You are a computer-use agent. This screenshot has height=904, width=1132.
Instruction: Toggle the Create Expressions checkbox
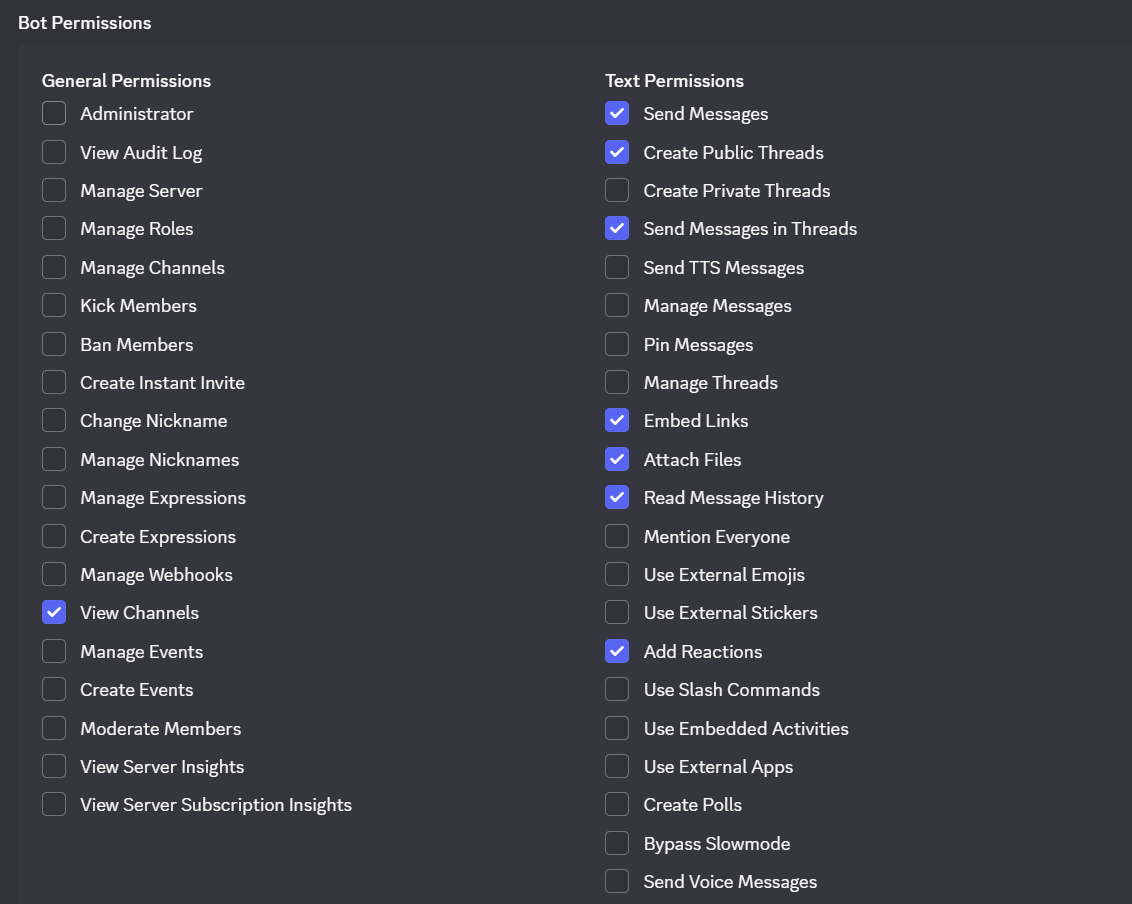click(54, 536)
